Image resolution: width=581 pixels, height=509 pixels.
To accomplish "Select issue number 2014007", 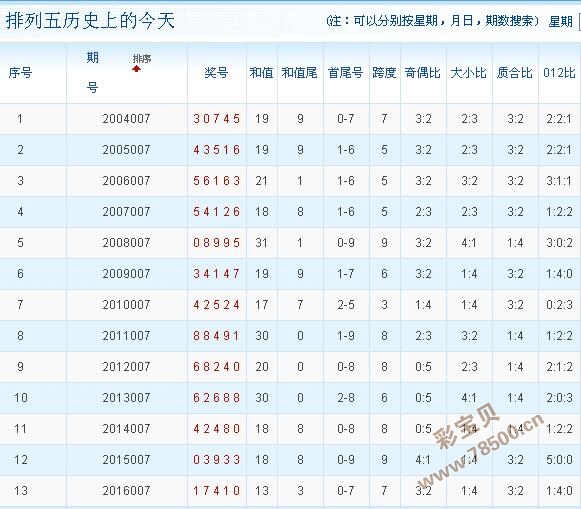I will tap(126, 429).
